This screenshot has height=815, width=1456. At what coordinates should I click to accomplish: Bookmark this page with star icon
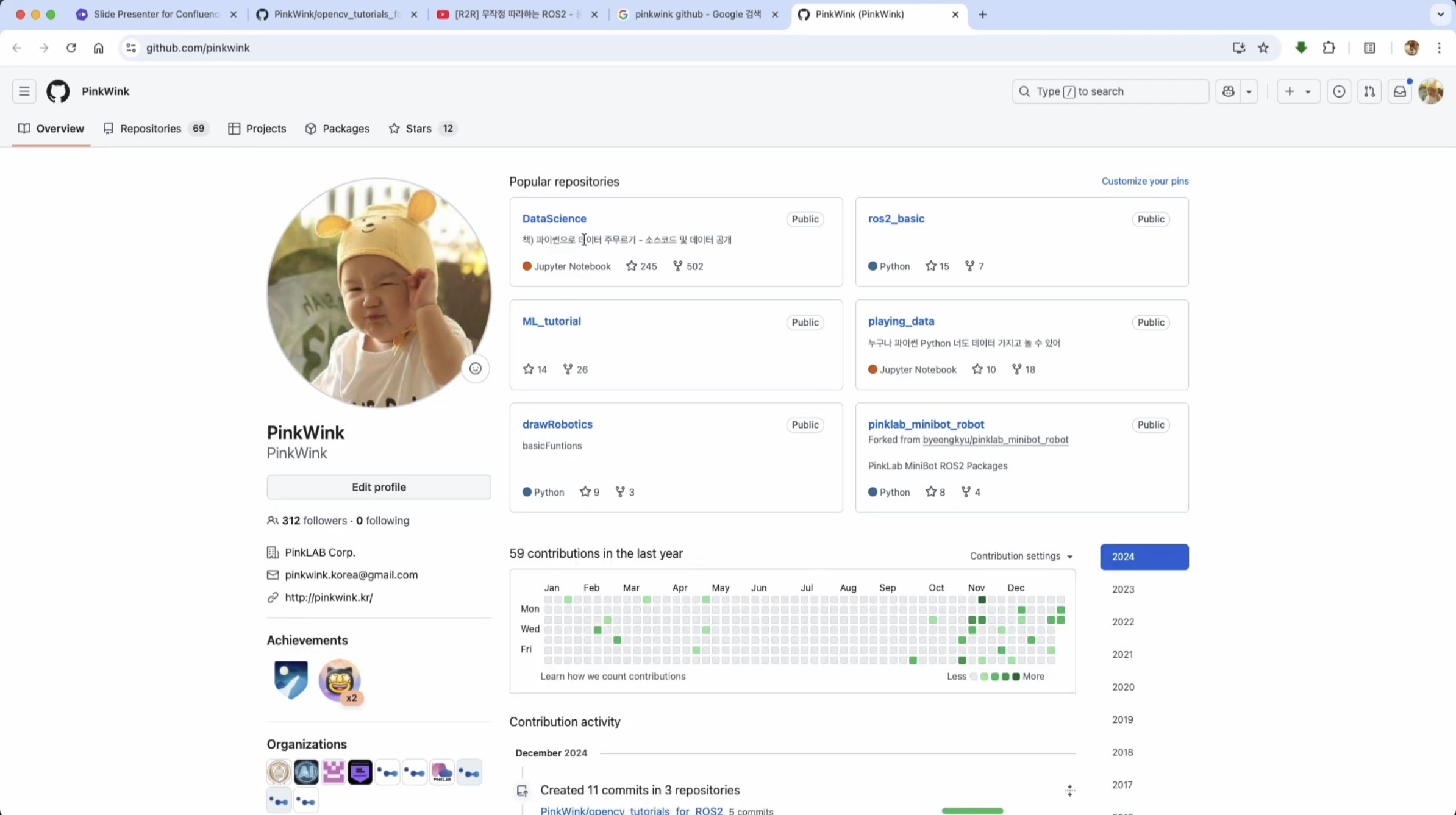pyautogui.click(x=1263, y=48)
